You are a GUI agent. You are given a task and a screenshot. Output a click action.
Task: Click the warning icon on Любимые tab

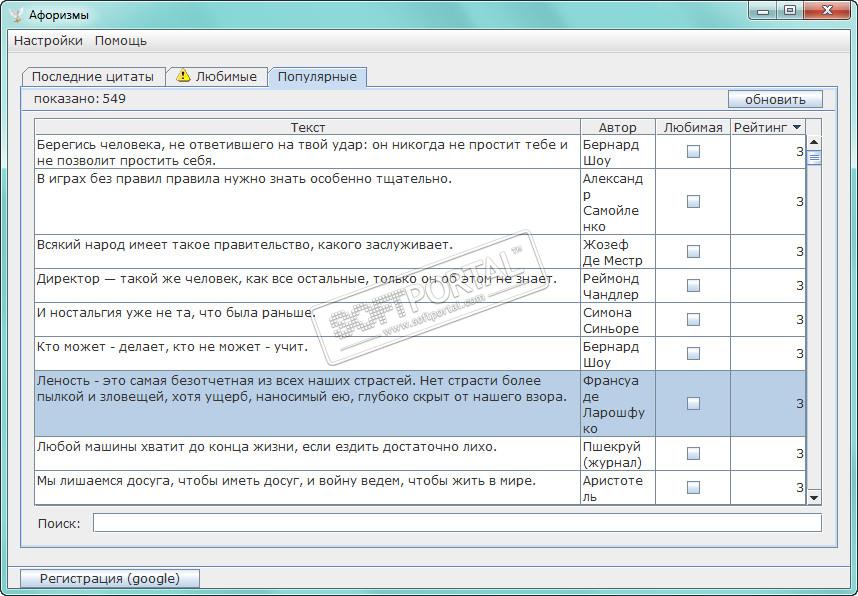183,76
